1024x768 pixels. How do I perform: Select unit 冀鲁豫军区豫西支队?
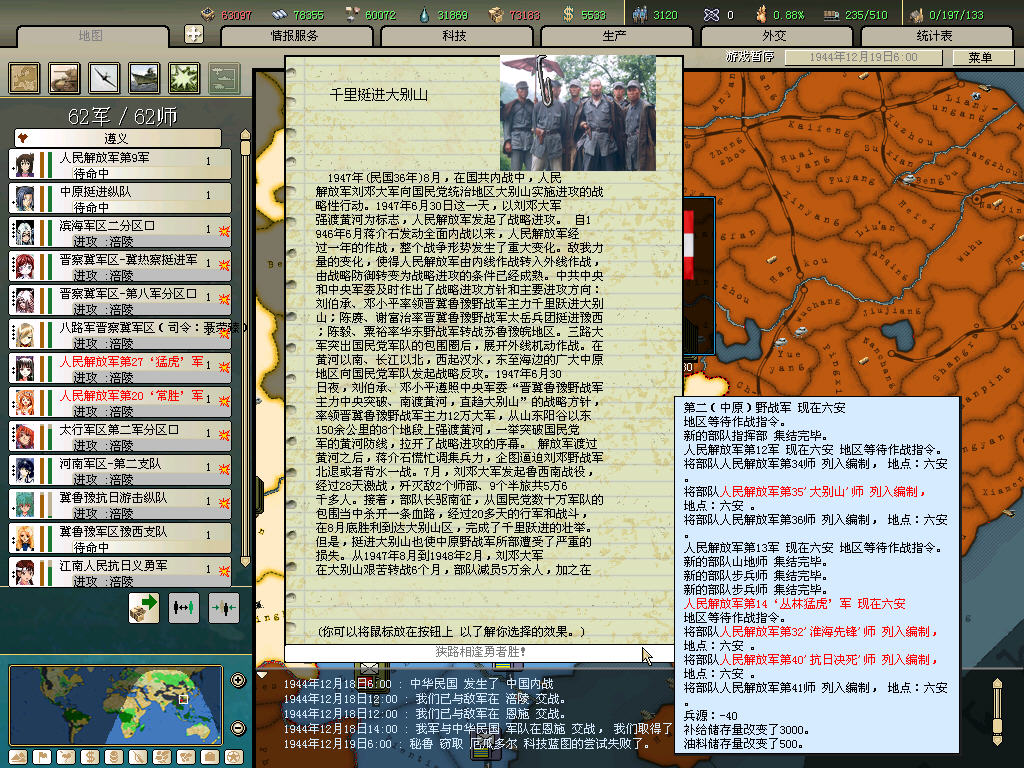coord(120,538)
